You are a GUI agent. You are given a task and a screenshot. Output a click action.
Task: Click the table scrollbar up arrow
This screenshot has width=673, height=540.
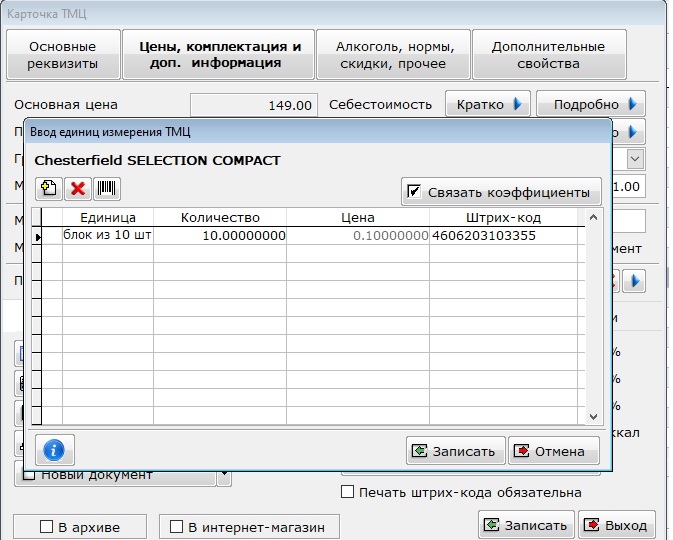click(594, 217)
